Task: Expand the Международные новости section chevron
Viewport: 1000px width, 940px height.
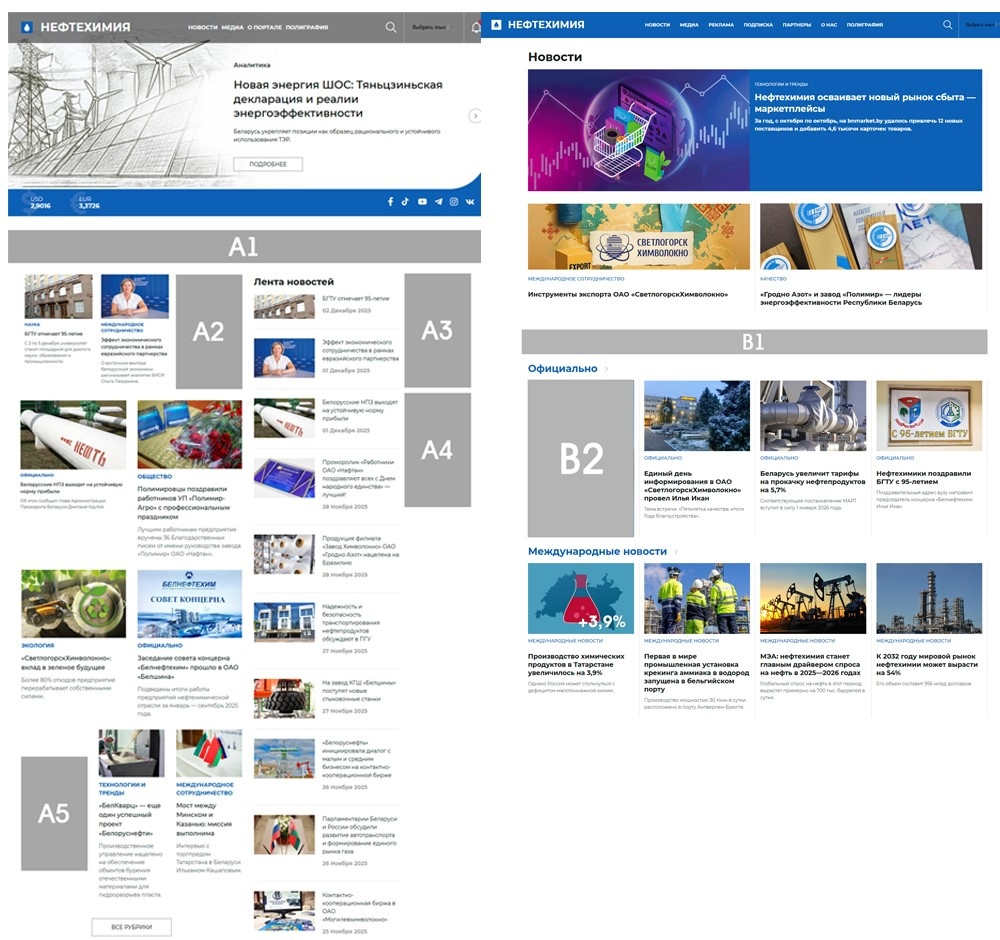Action: coord(676,551)
